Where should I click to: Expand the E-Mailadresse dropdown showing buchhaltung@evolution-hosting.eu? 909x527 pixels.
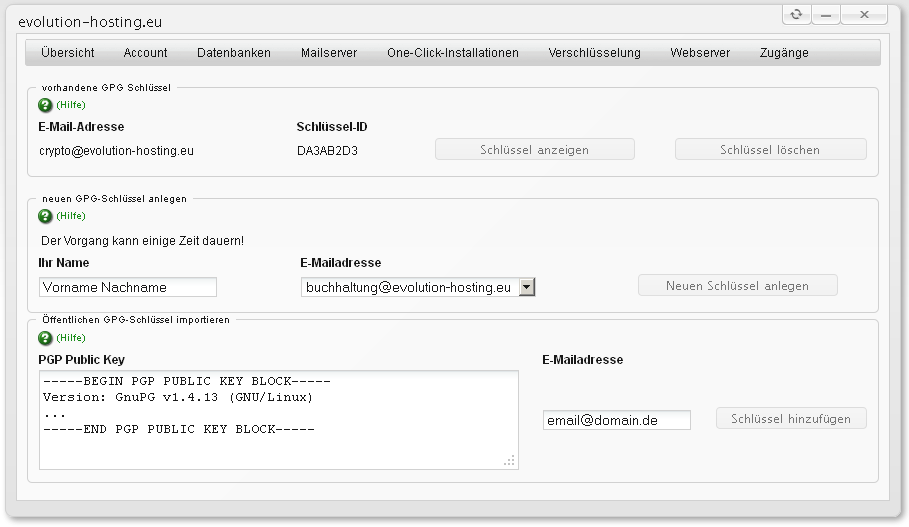pos(527,287)
